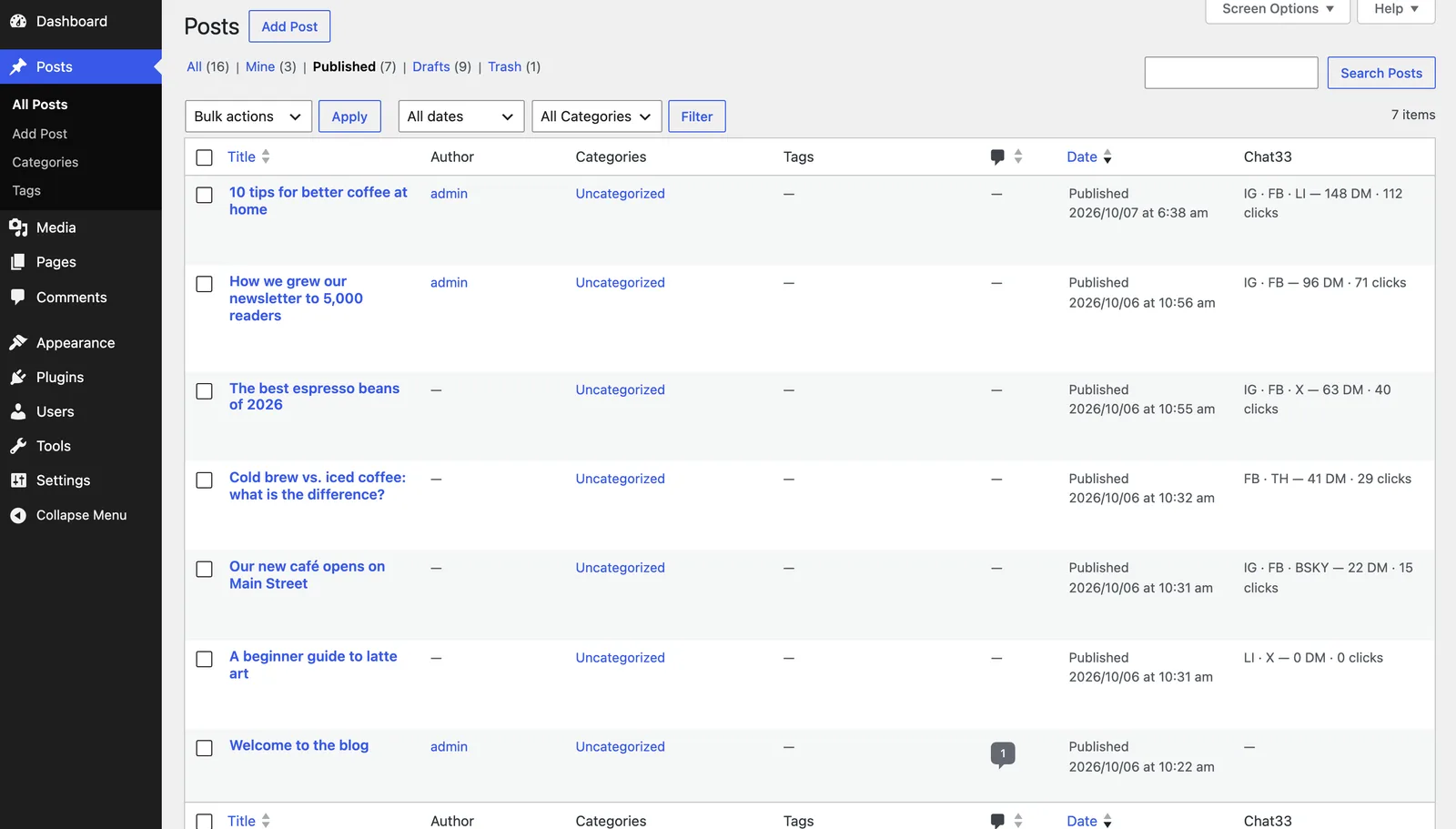Show the Trash (1) posts view
Image resolution: width=1456 pixels, height=829 pixels.
(513, 66)
